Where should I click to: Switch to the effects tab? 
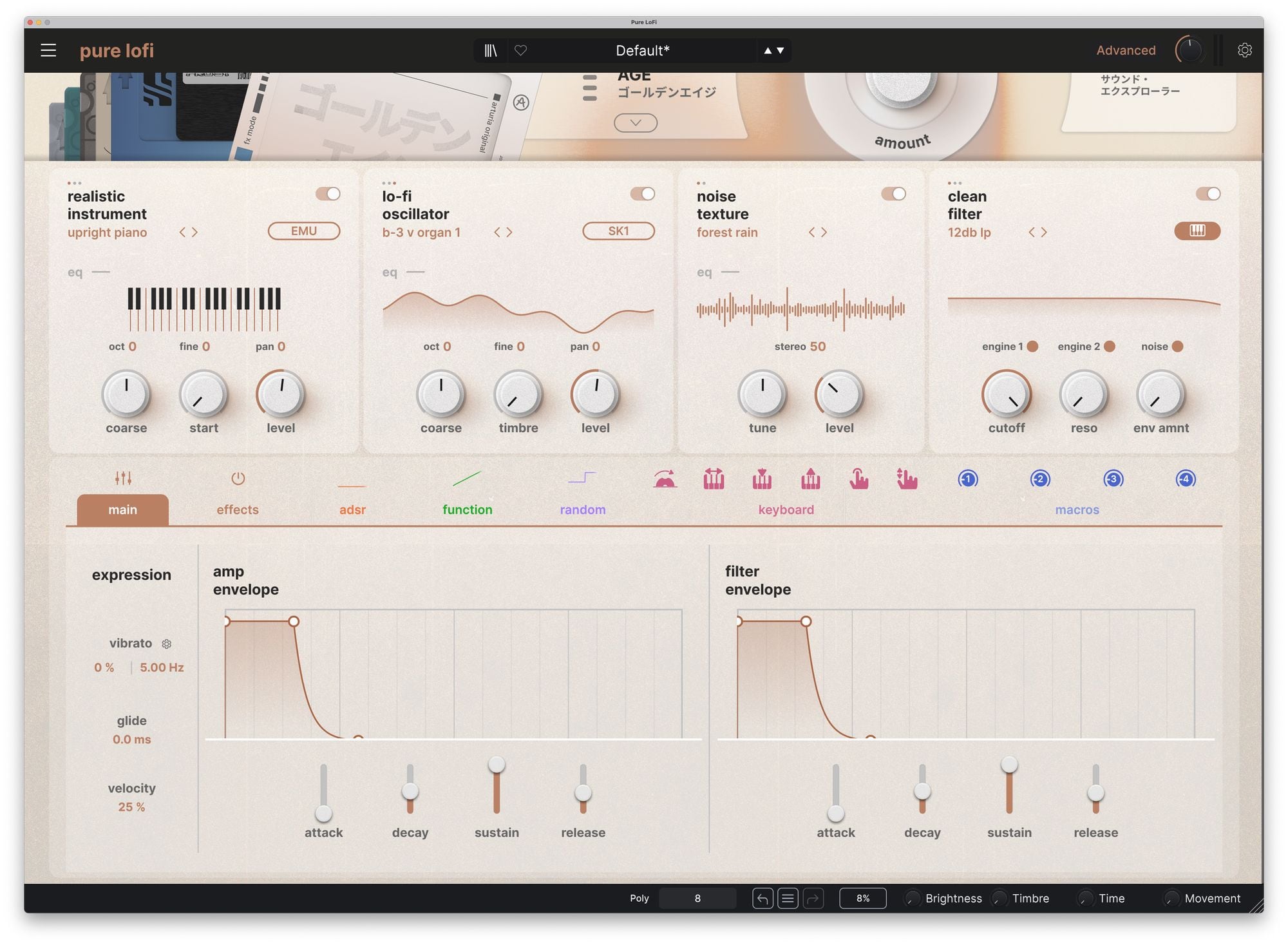tap(238, 509)
